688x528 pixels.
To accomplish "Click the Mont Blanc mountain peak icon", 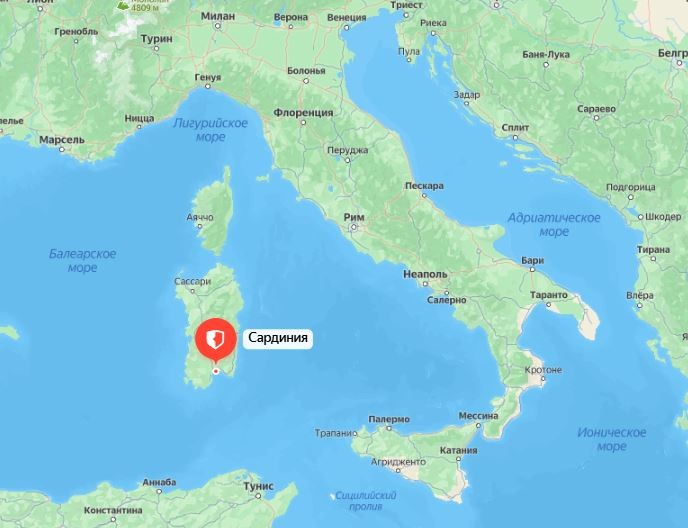I will [x=123, y=6].
